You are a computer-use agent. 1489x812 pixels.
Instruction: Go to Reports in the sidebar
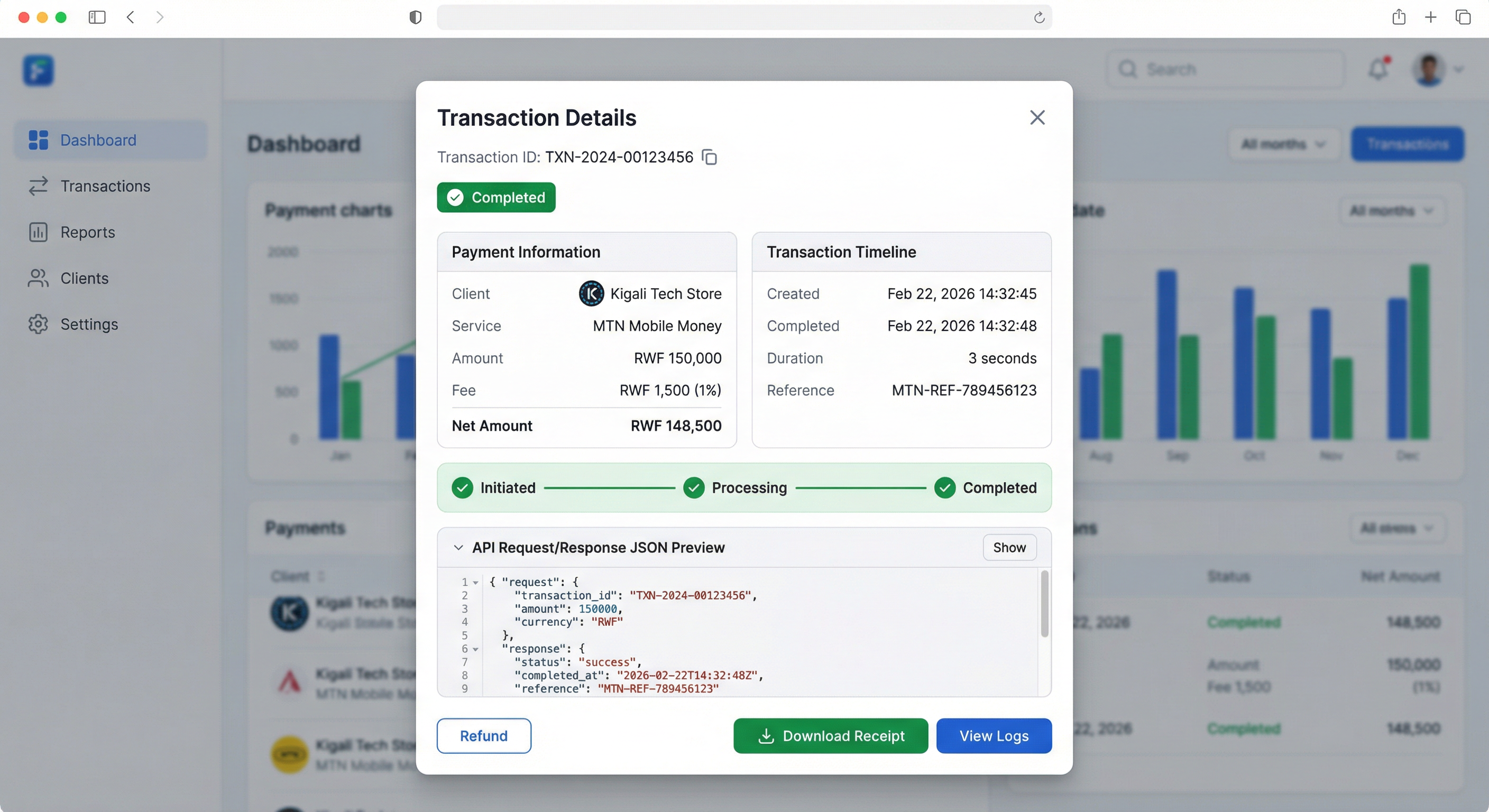tap(88, 232)
